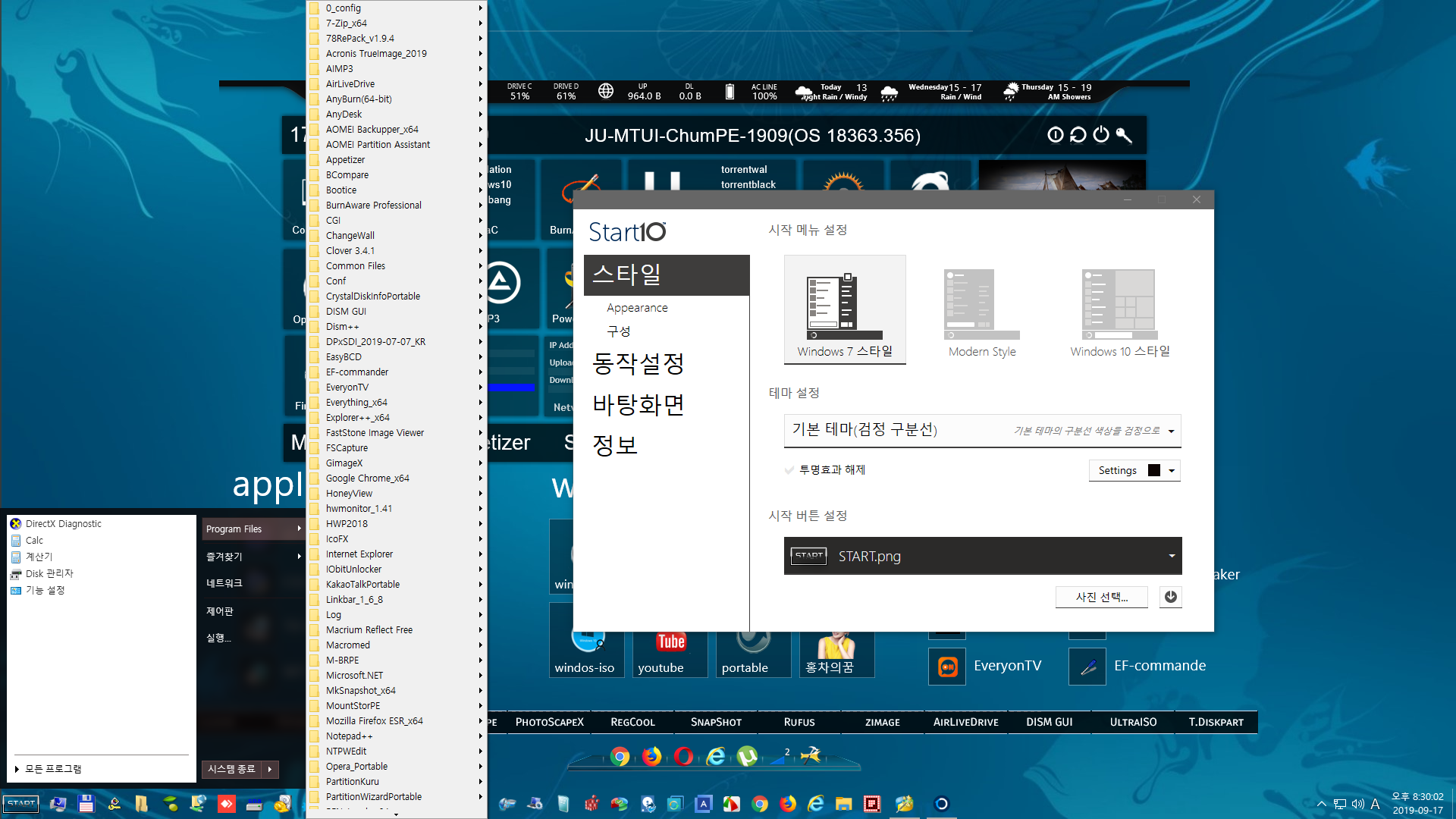This screenshot has width=1456, height=819.
Task: Launch the EveryonTV desktop shortcut
Action: click(x=986, y=666)
